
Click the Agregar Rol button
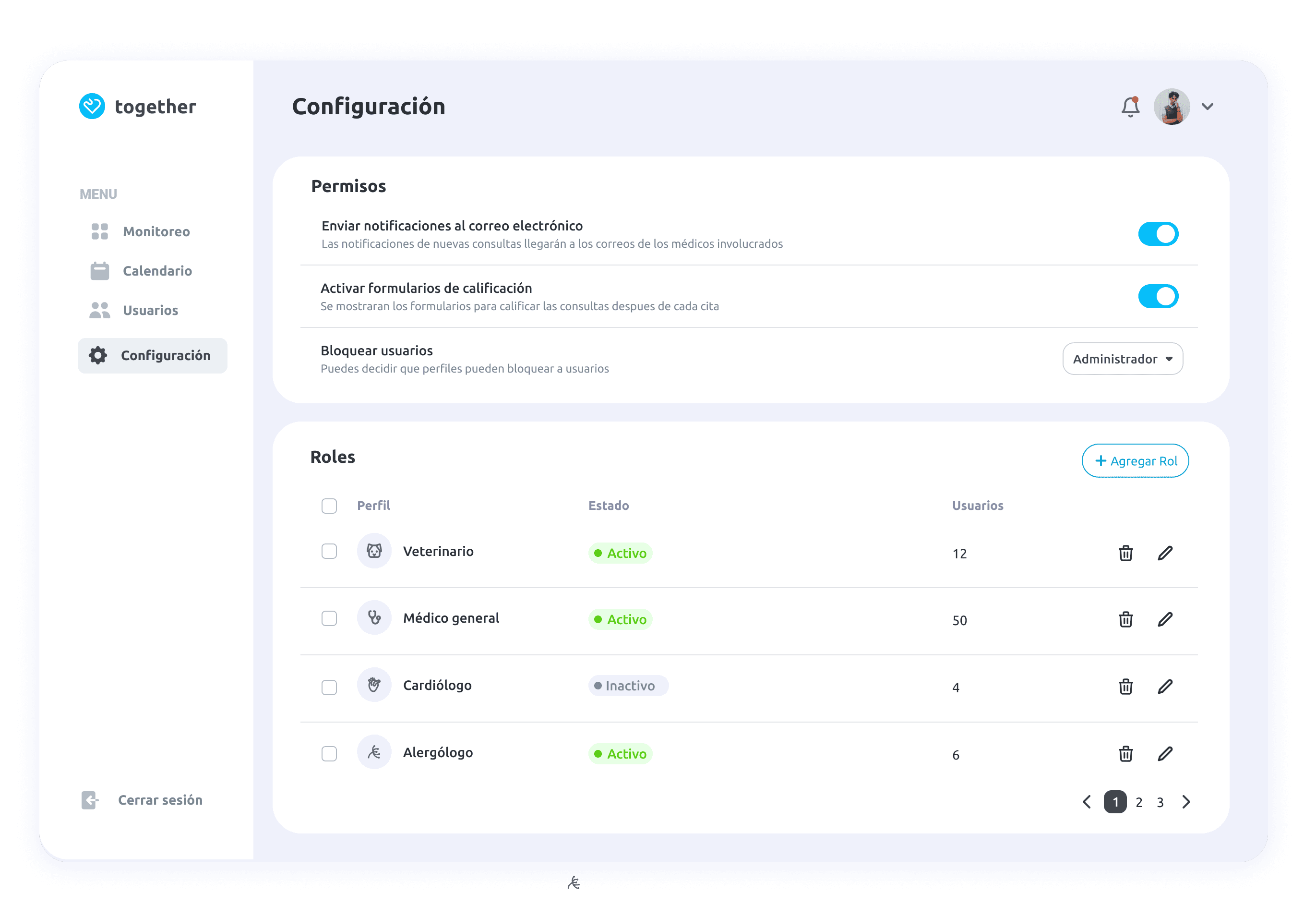tap(1134, 460)
